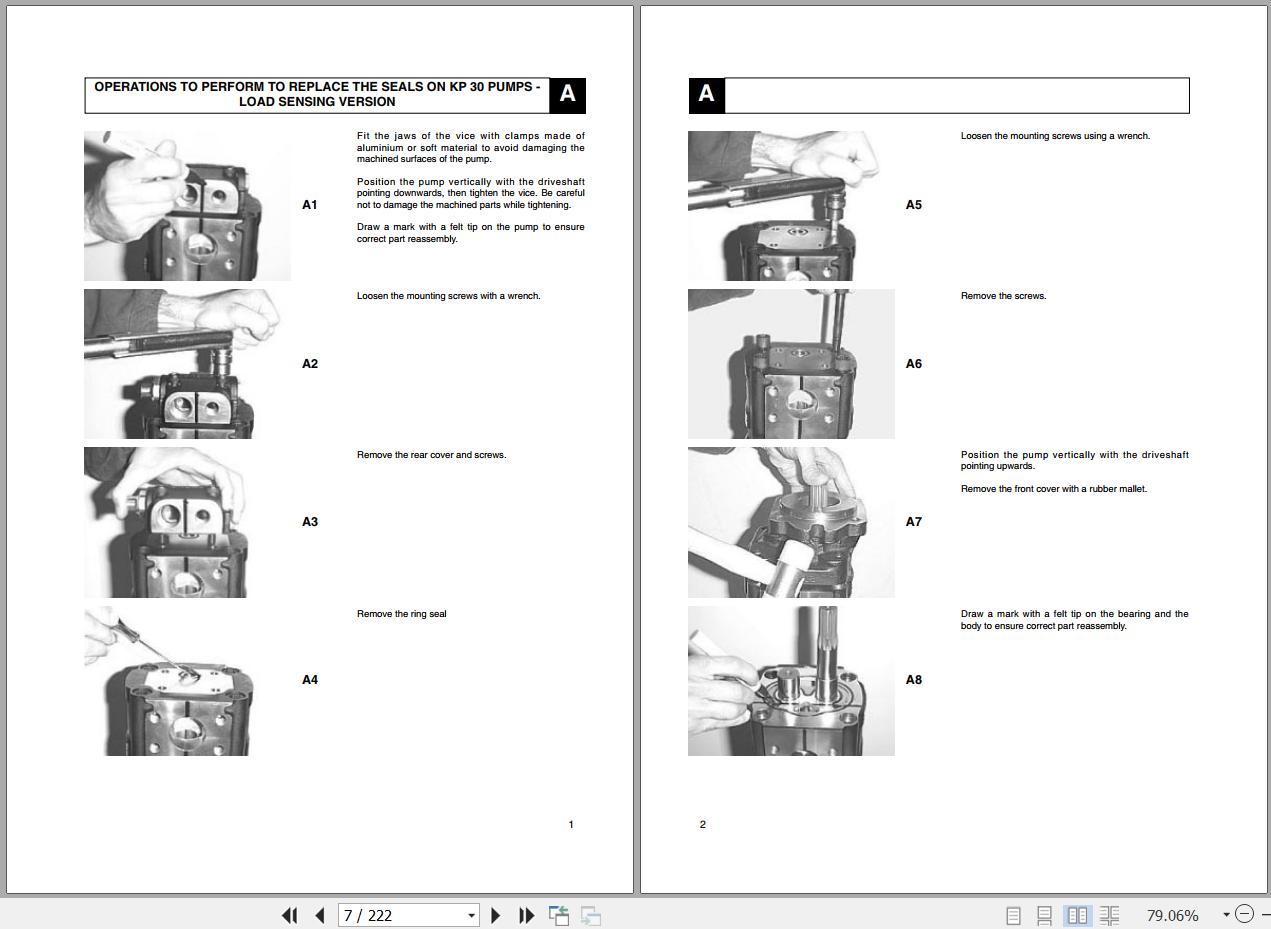The height and width of the screenshot is (929, 1271).
Task: Click the step label A8
Action: point(914,679)
